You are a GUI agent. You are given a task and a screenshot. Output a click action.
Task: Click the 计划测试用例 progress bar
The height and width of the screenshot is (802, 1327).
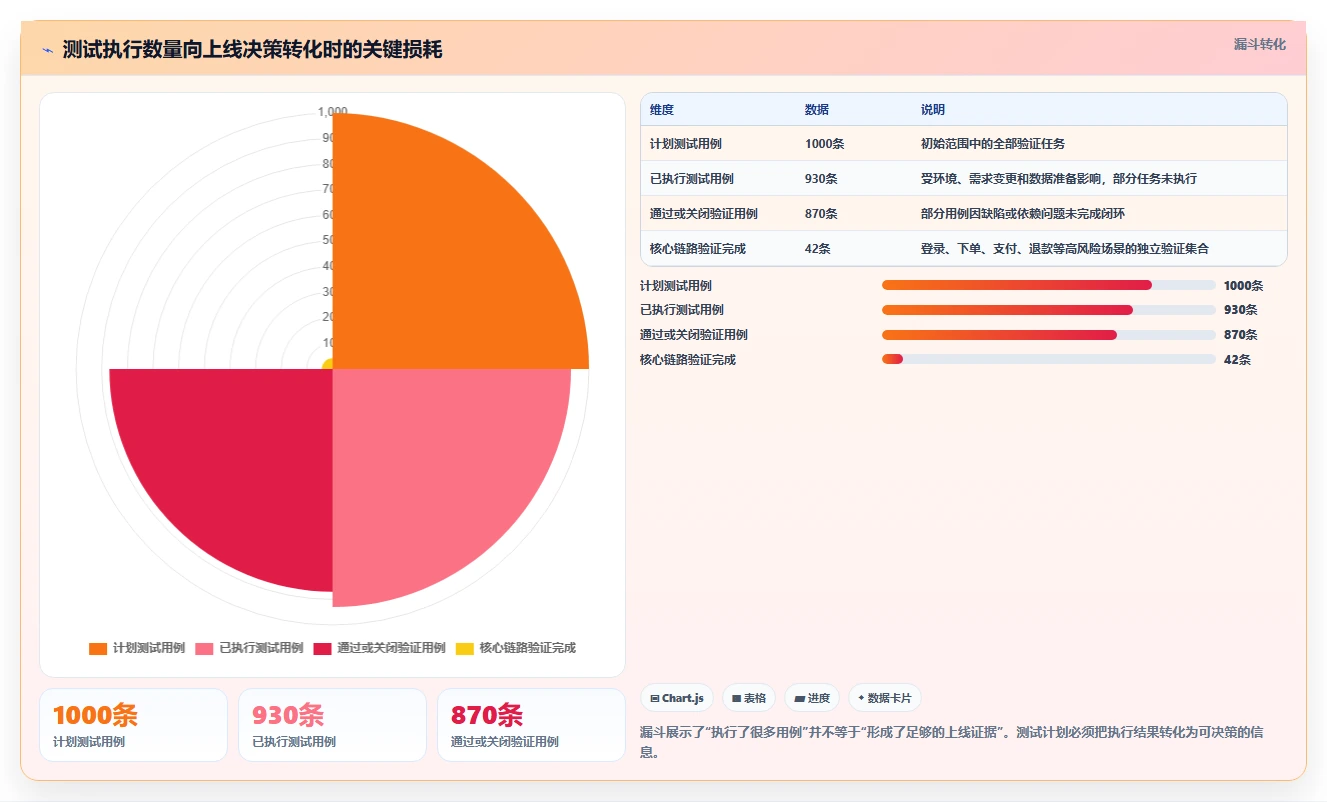(x=1049, y=285)
